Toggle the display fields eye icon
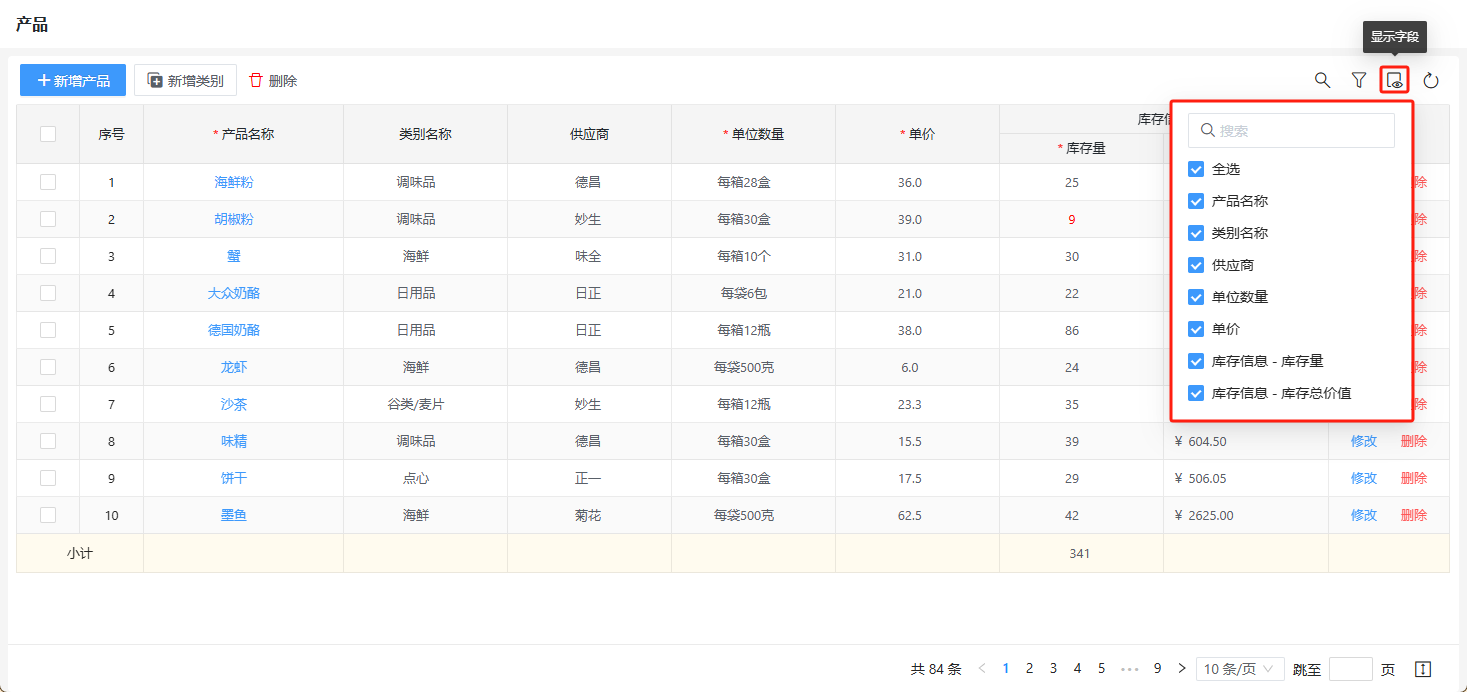Image resolution: width=1467 pixels, height=692 pixels. 1394,80
